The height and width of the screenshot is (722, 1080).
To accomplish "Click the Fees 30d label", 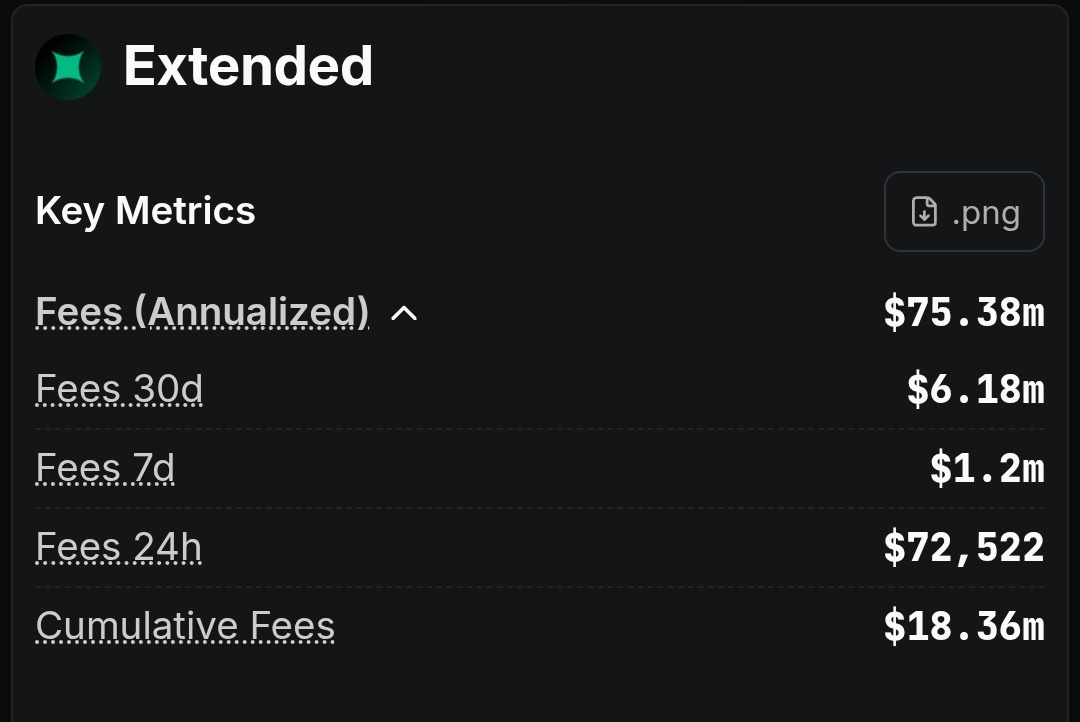I will [119, 389].
